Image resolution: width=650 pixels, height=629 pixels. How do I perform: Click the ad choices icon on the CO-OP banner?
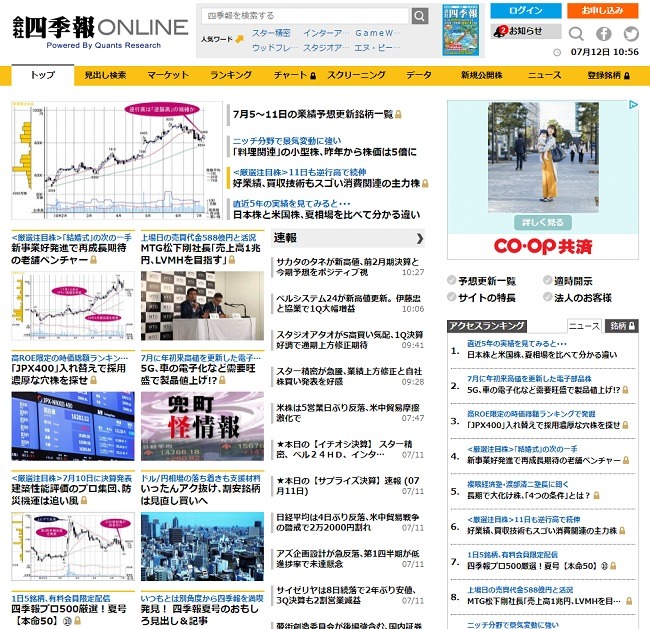633,104
